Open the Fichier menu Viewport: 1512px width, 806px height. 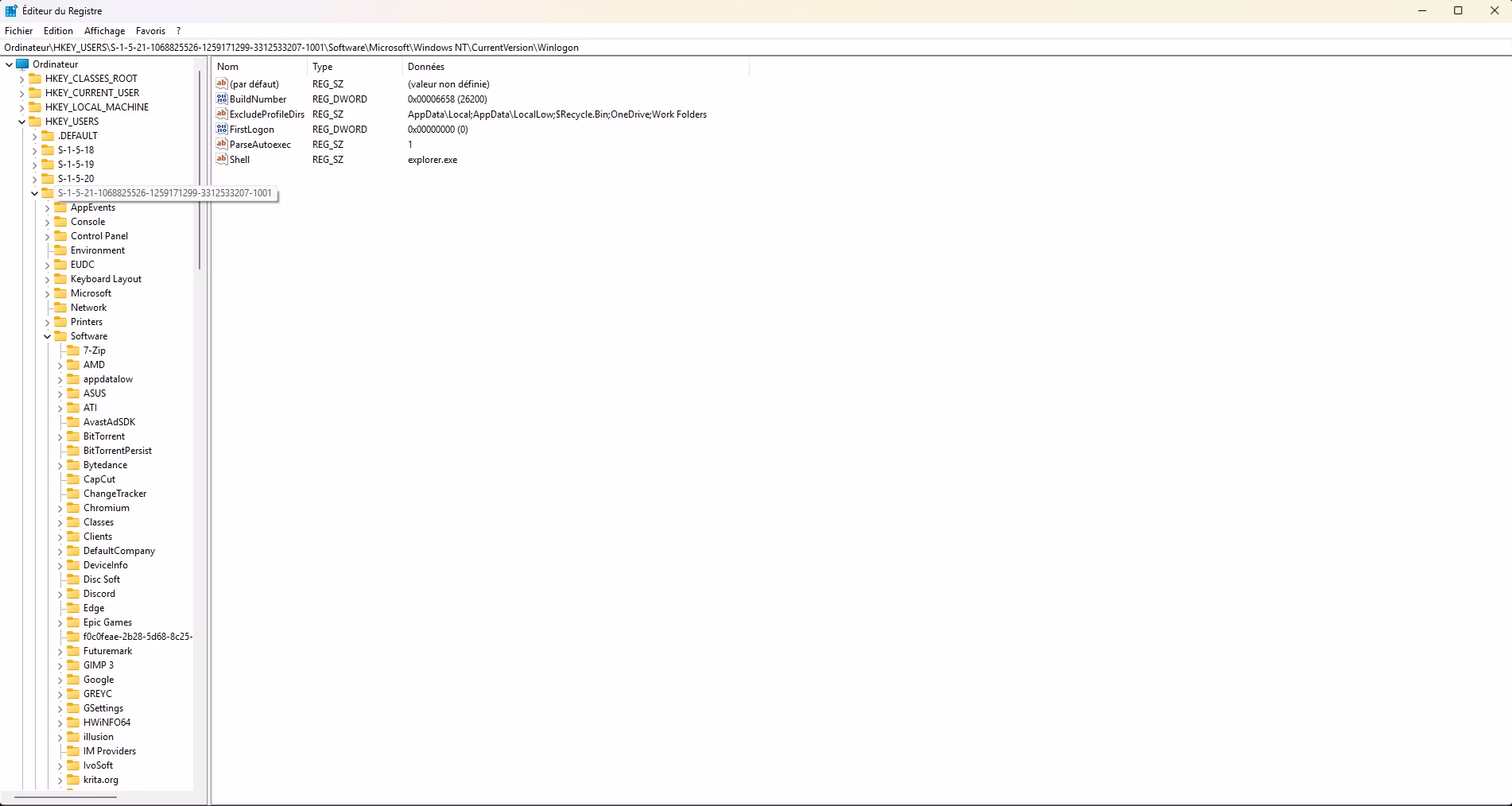point(19,31)
